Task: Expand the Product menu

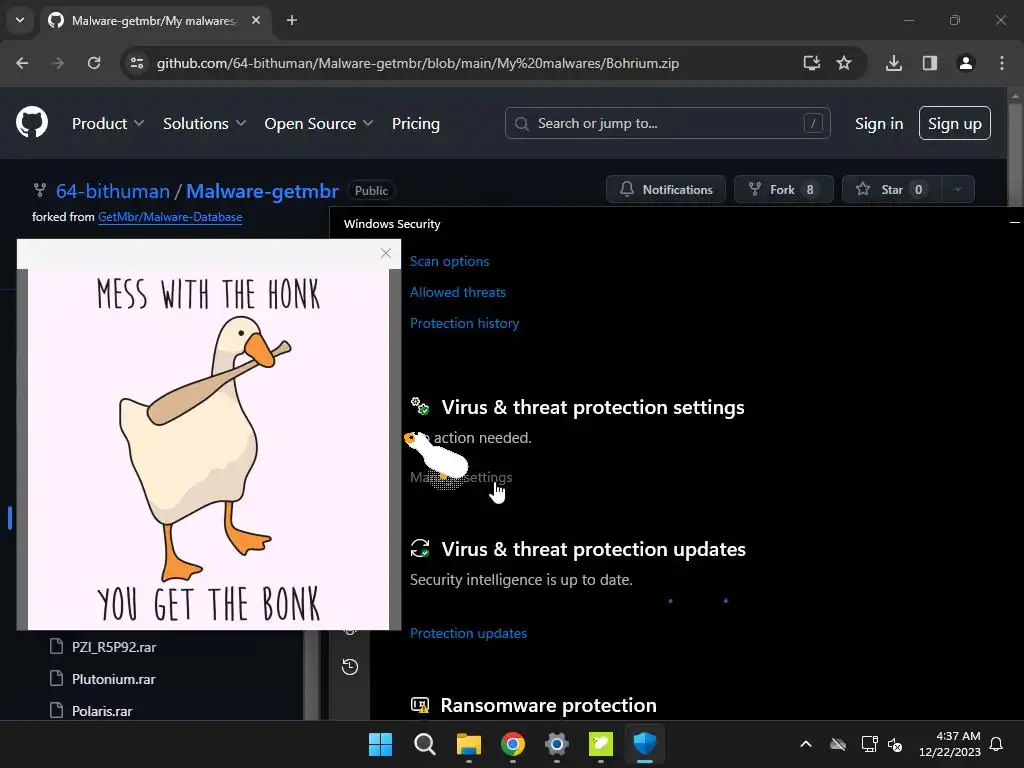Action: (x=108, y=123)
